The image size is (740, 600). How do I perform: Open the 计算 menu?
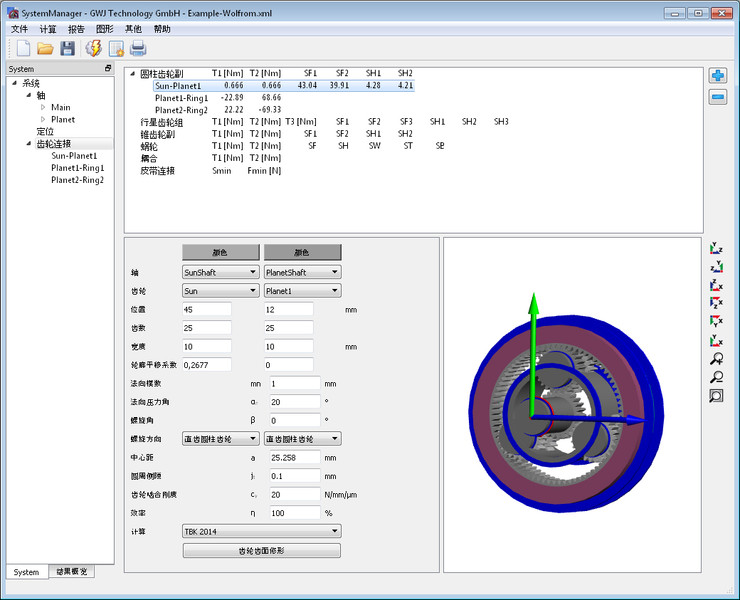click(48, 29)
